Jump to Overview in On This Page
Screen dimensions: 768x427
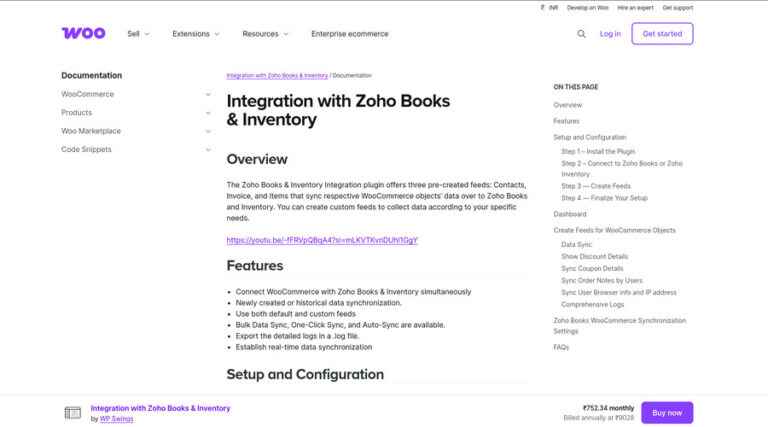coord(568,105)
